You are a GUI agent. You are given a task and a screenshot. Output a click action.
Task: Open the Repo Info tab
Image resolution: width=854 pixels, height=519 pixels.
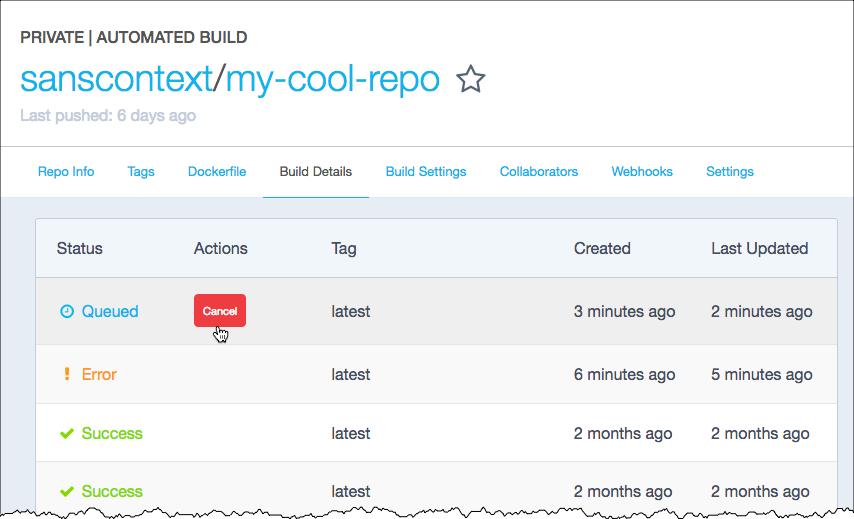[x=66, y=172]
